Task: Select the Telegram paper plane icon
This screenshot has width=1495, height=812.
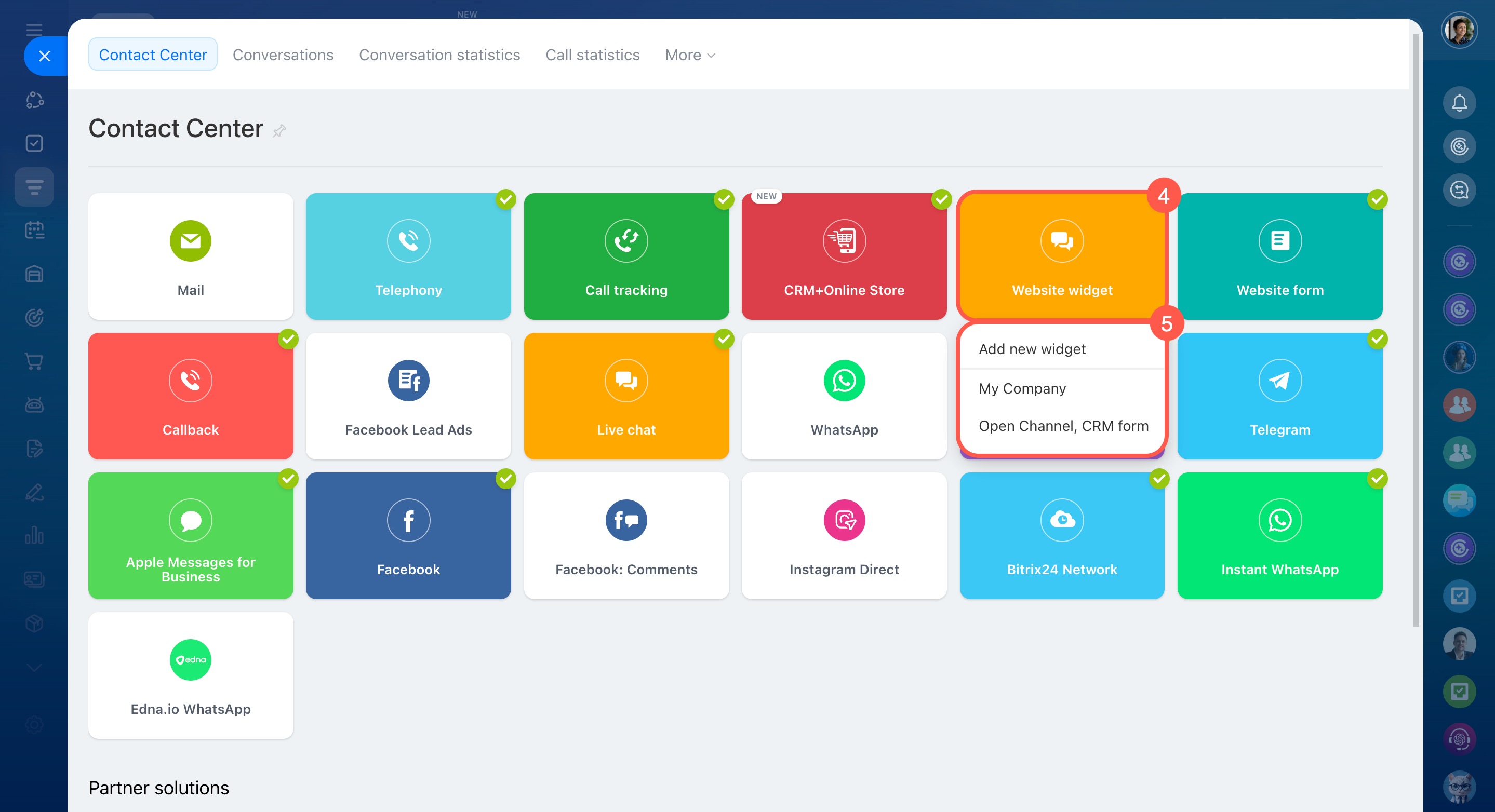Action: click(x=1280, y=381)
